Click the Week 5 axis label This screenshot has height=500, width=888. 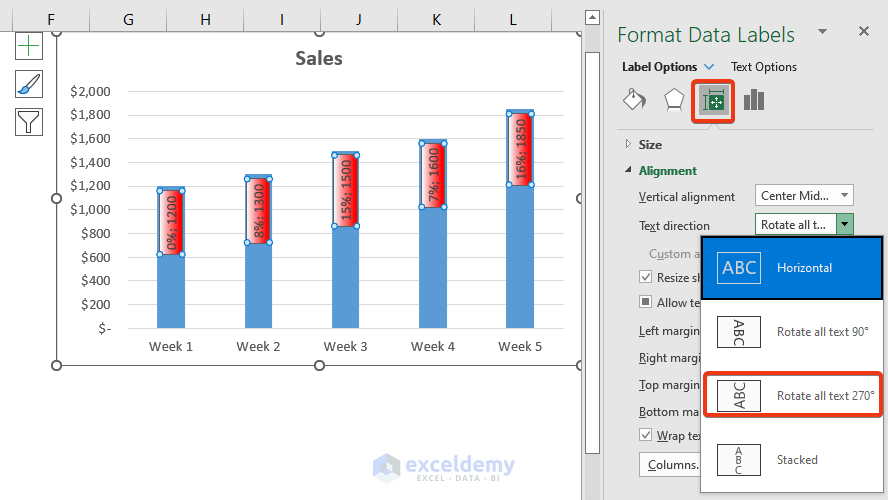click(x=520, y=347)
